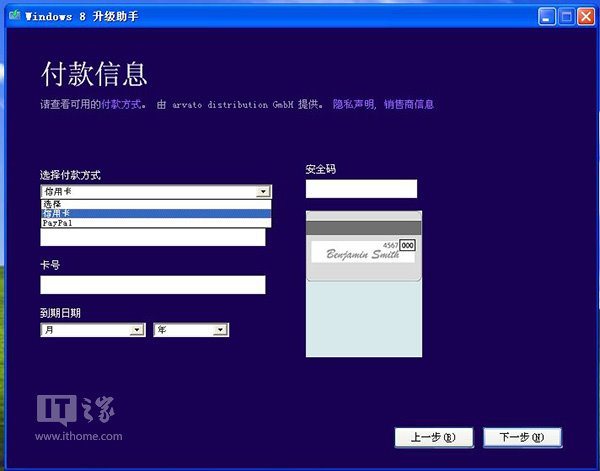Open the 隐私声明 link
The width and height of the screenshot is (600, 471).
(353, 104)
